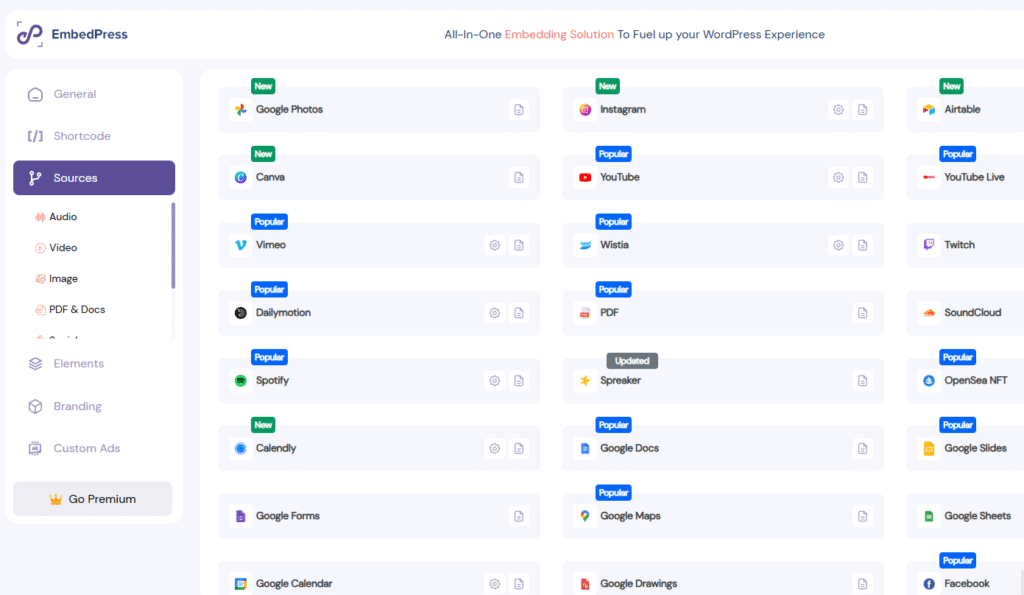
Task: Open documentation icon for Canva
Action: pyautogui.click(x=519, y=178)
